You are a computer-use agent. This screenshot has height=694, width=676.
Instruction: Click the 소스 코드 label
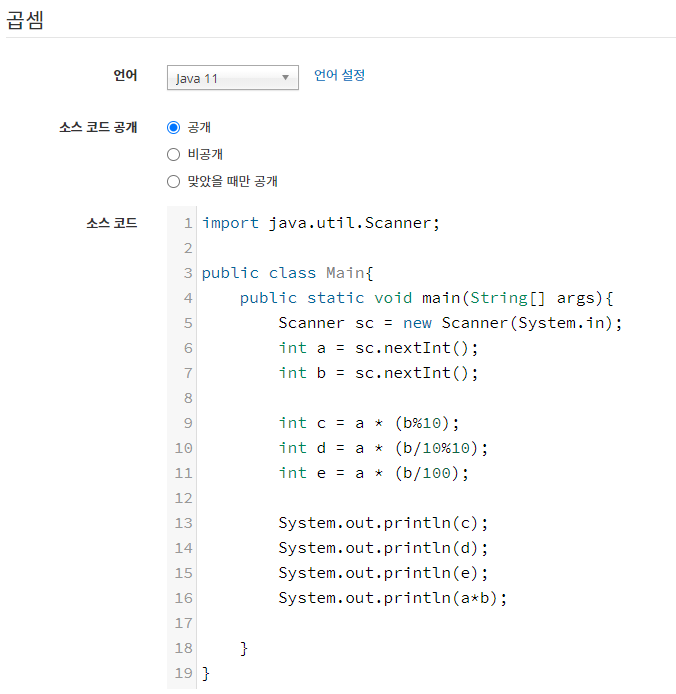click(112, 223)
